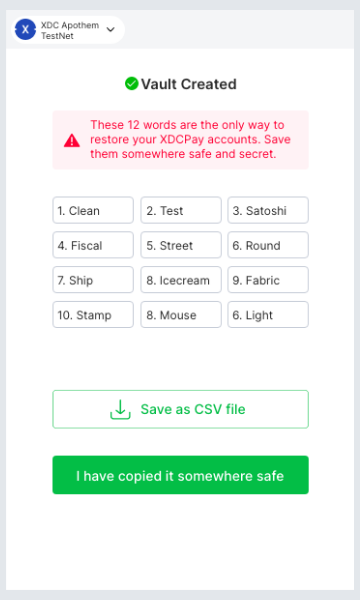
Task: Select the seed word Fiscal
Action: click(x=93, y=245)
